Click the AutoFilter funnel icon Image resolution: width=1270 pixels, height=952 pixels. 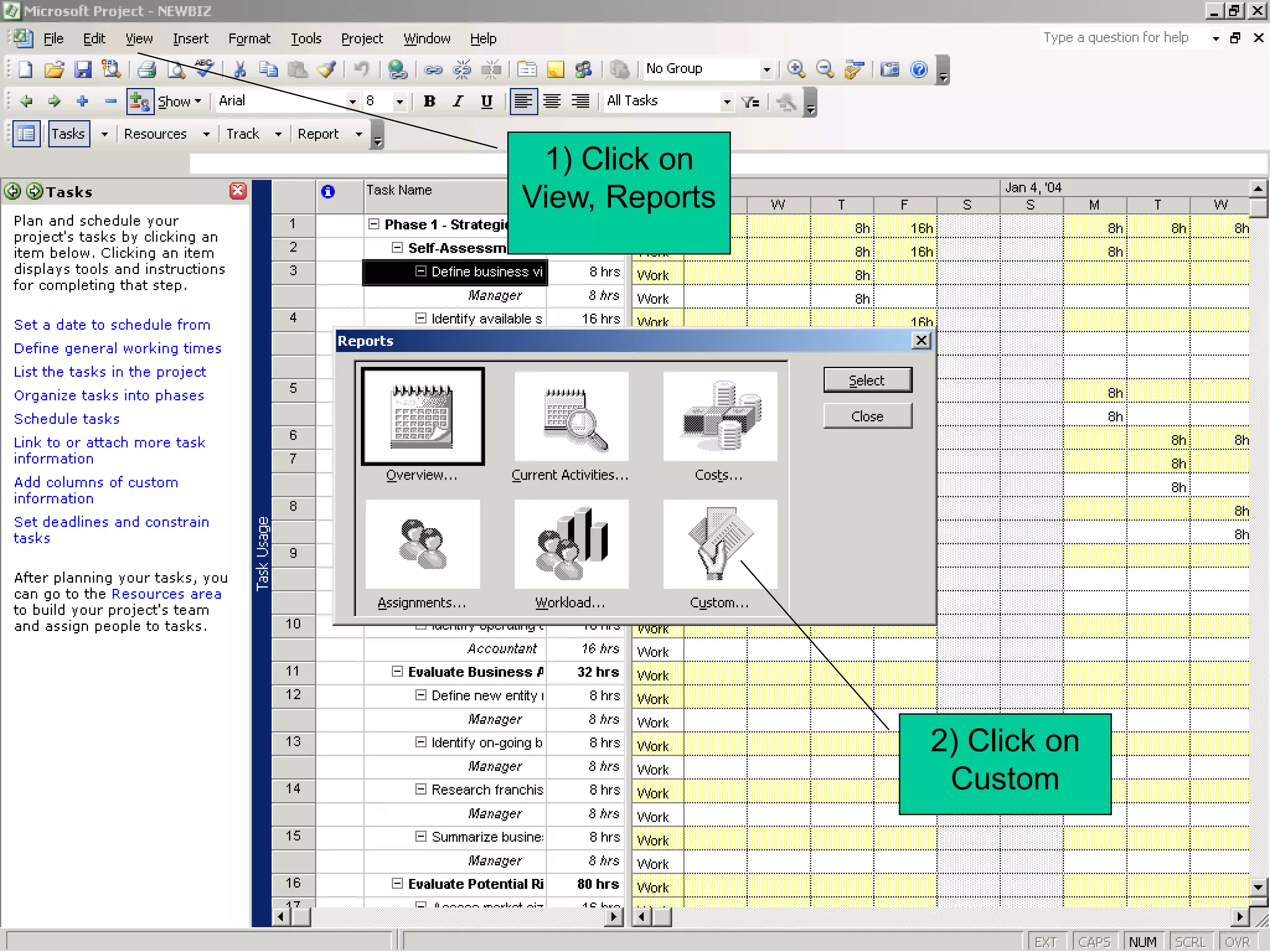(750, 102)
